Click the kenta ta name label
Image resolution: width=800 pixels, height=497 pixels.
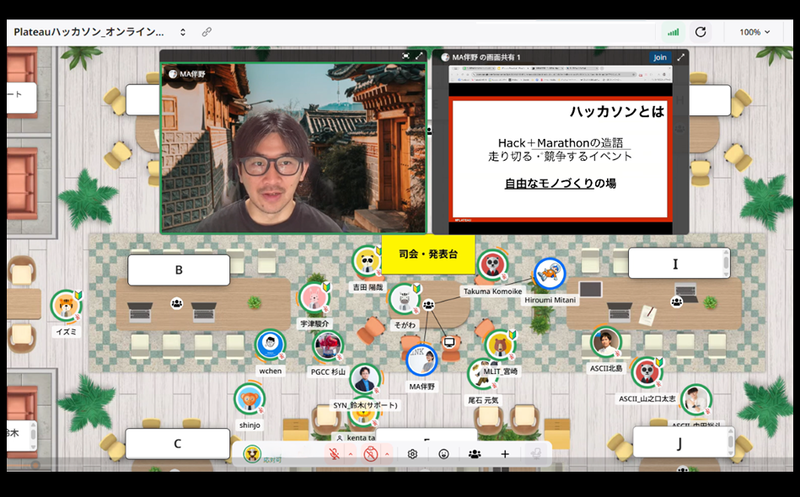pyautogui.click(x=357, y=438)
